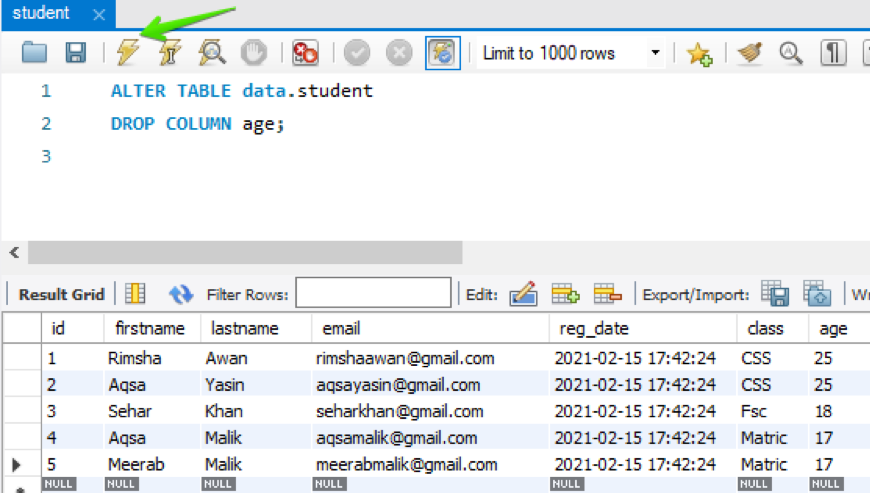
Task: Execute the statement under the cursor
Action: tap(169, 53)
